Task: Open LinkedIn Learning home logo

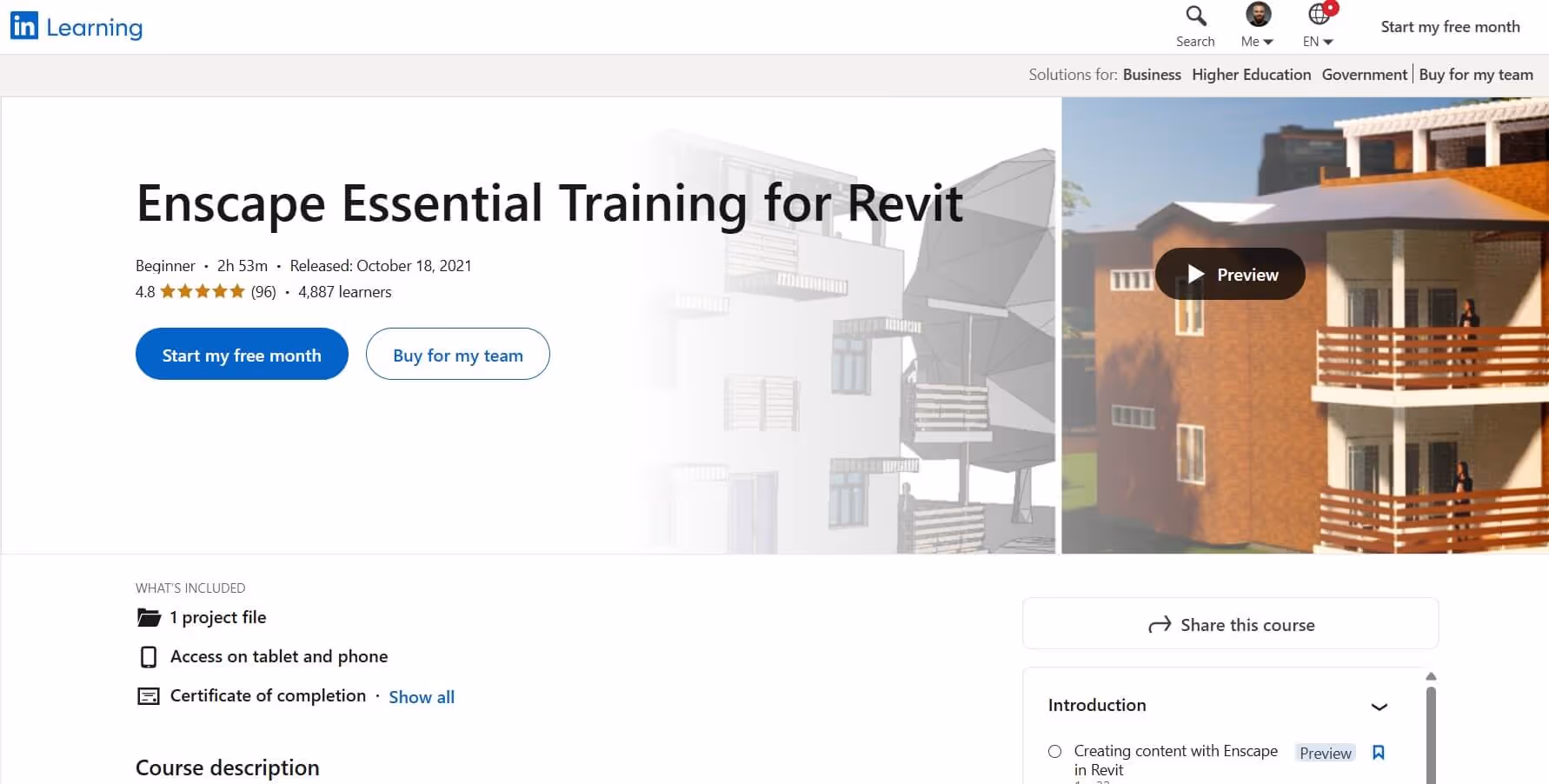Action: click(76, 27)
